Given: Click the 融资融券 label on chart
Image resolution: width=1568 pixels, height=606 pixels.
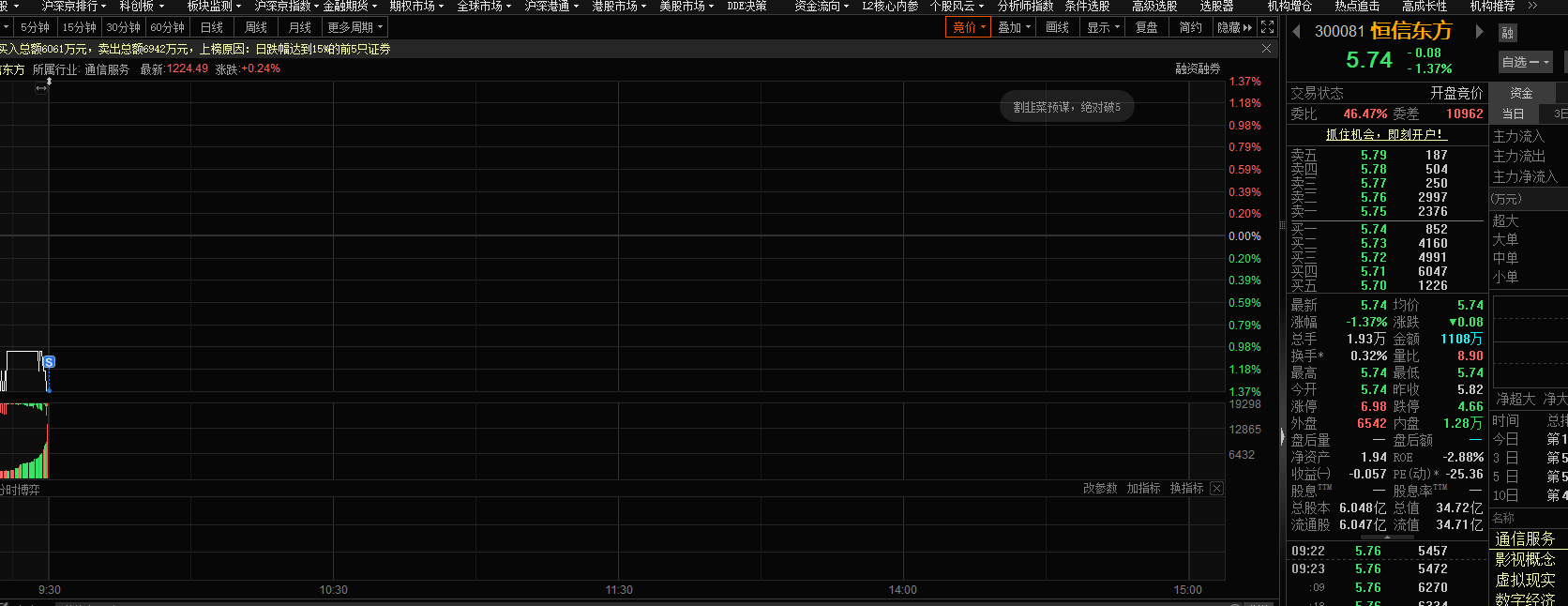Looking at the screenshot, I should (x=1198, y=68).
